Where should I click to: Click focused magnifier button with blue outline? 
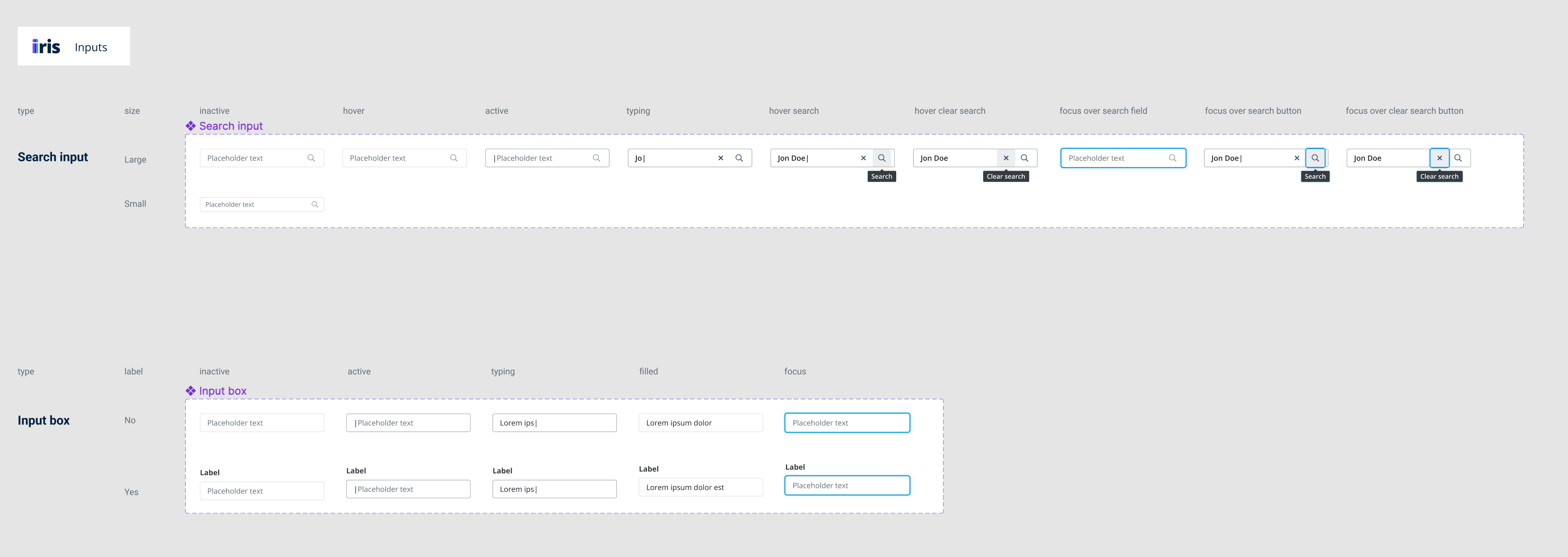click(x=1315, y=158)
